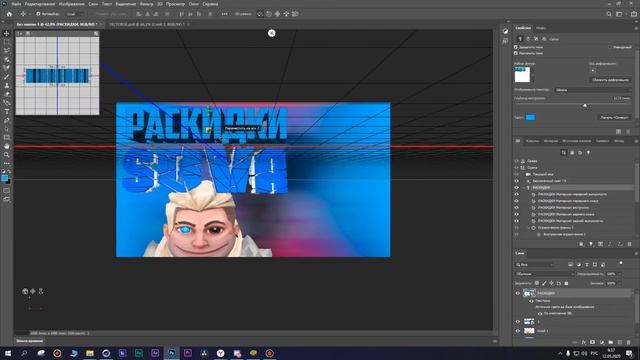Select the Hand tool

7,146
